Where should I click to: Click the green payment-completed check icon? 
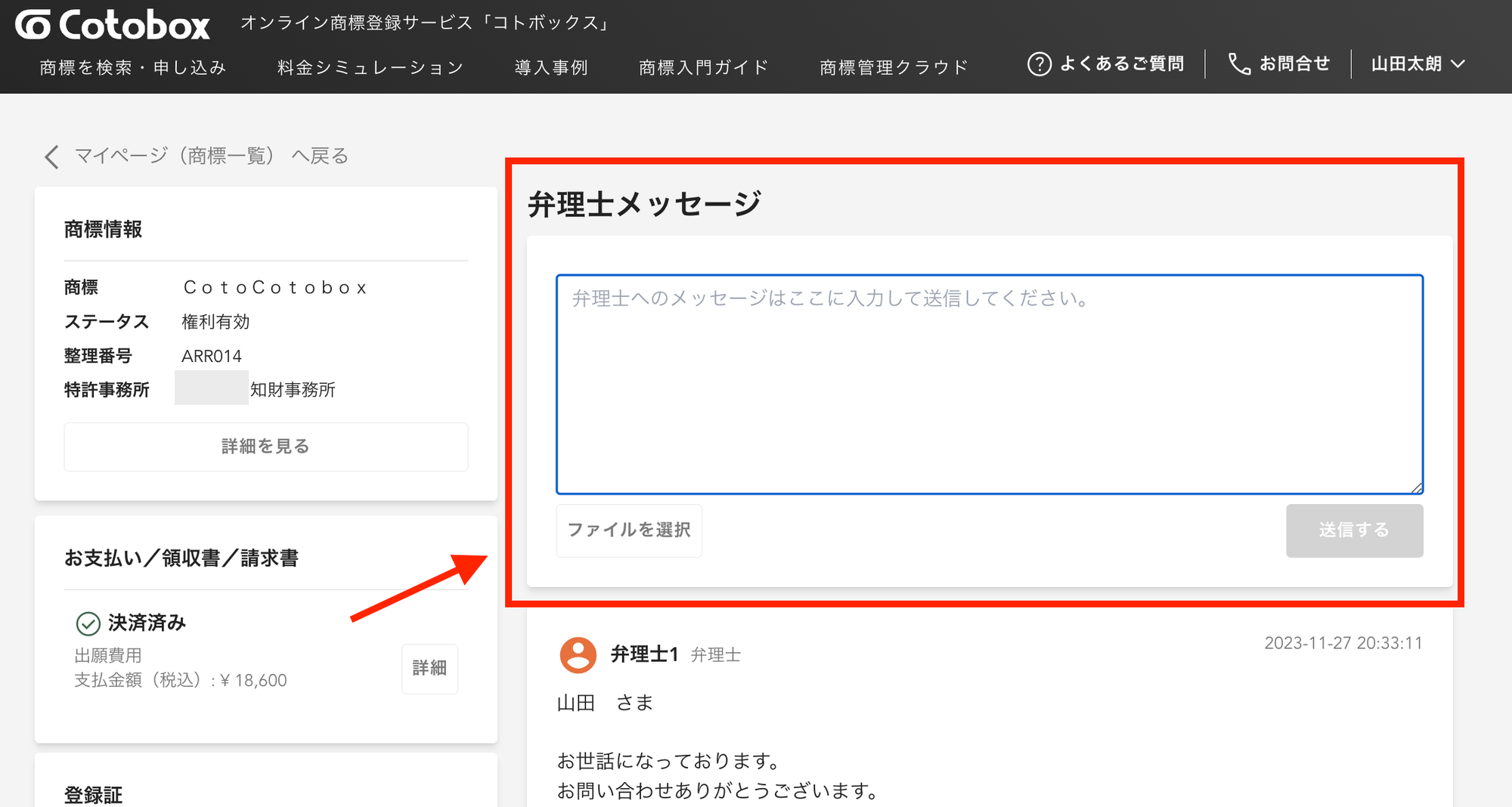coord(88,623)
